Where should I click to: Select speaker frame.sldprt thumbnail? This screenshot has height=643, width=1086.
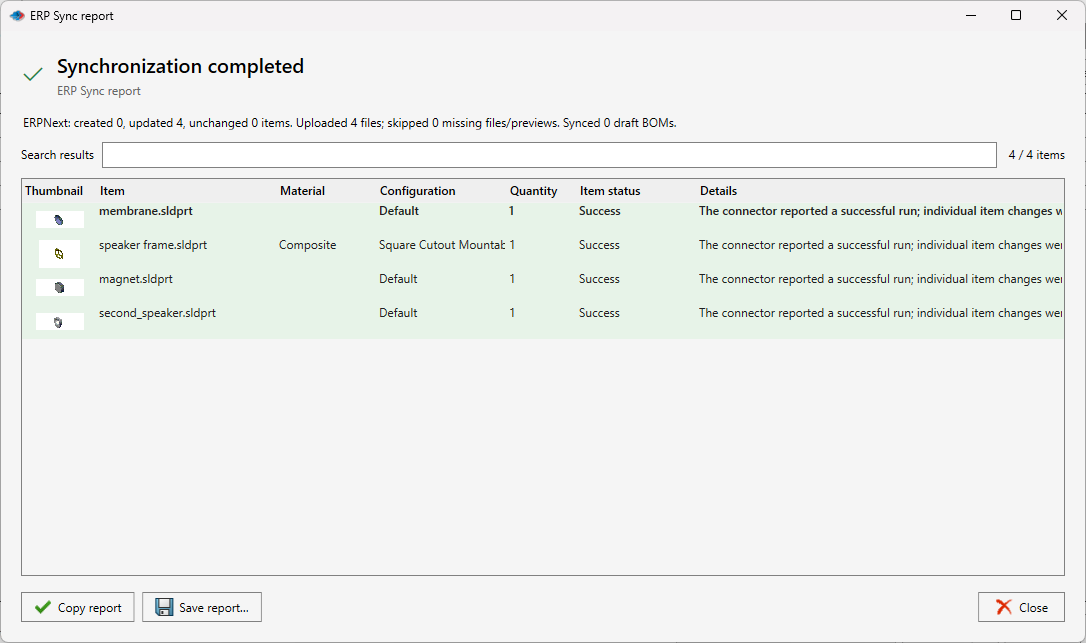coord(60,254)
